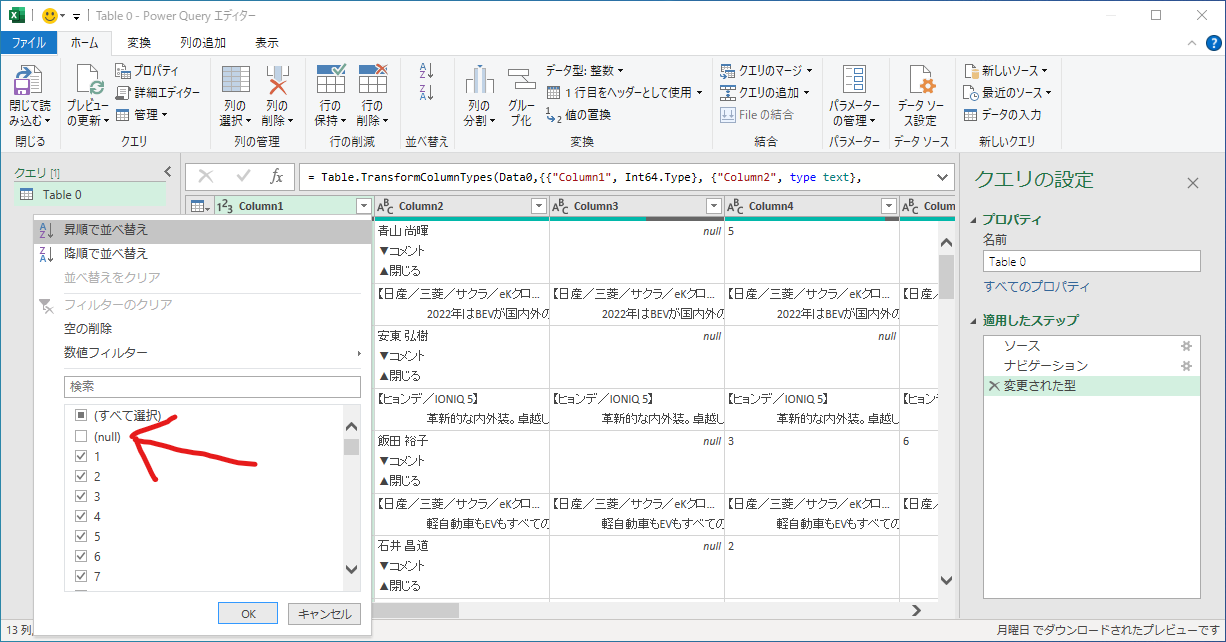Select 昇順で並べ替え in filter menu
This screenshot has width=1226, height=642.
click(x=106, y=230)
